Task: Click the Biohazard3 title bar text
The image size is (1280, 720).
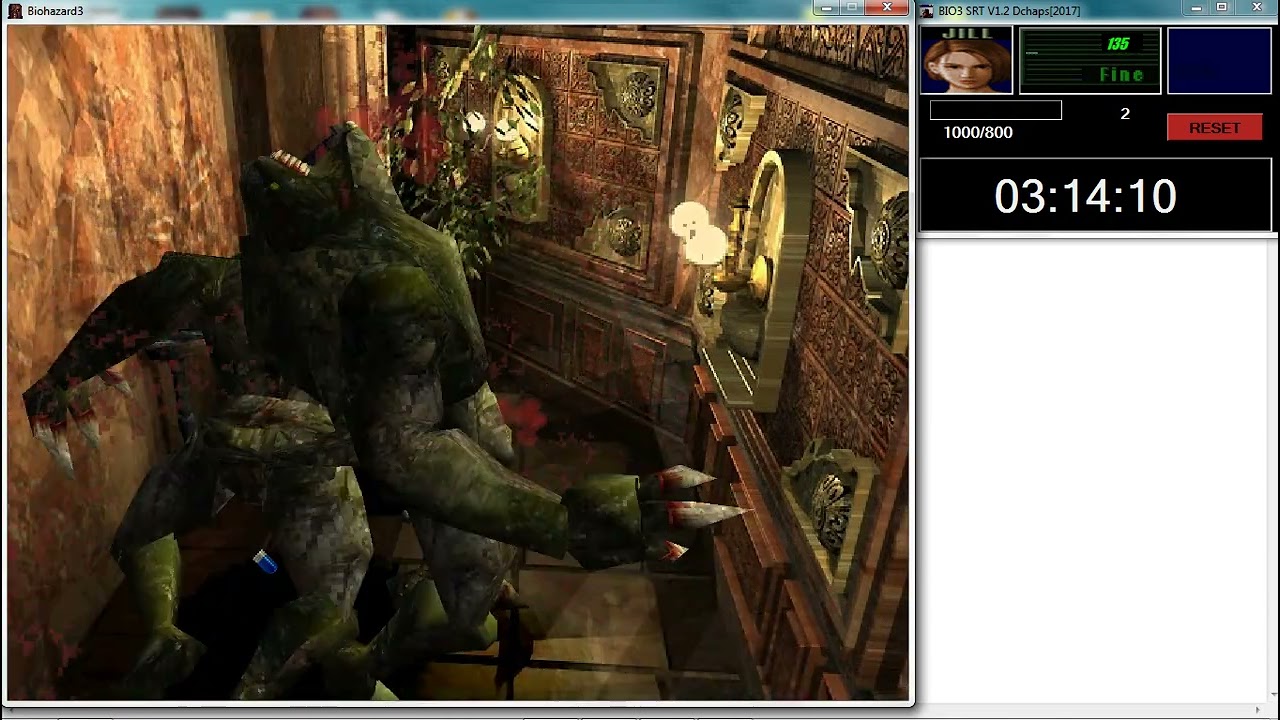Action: tap(55, 11)
